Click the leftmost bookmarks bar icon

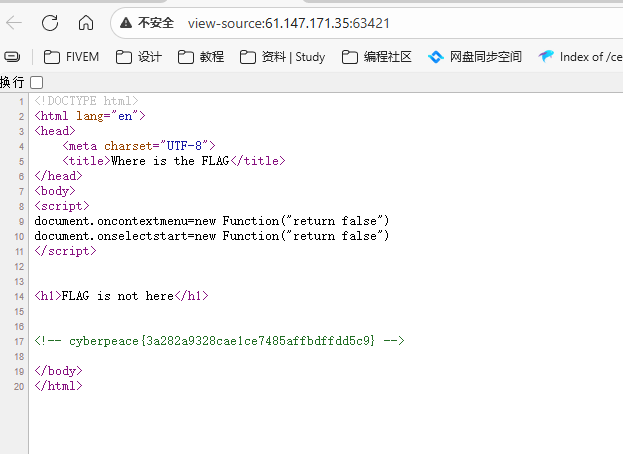click(12, 57)
